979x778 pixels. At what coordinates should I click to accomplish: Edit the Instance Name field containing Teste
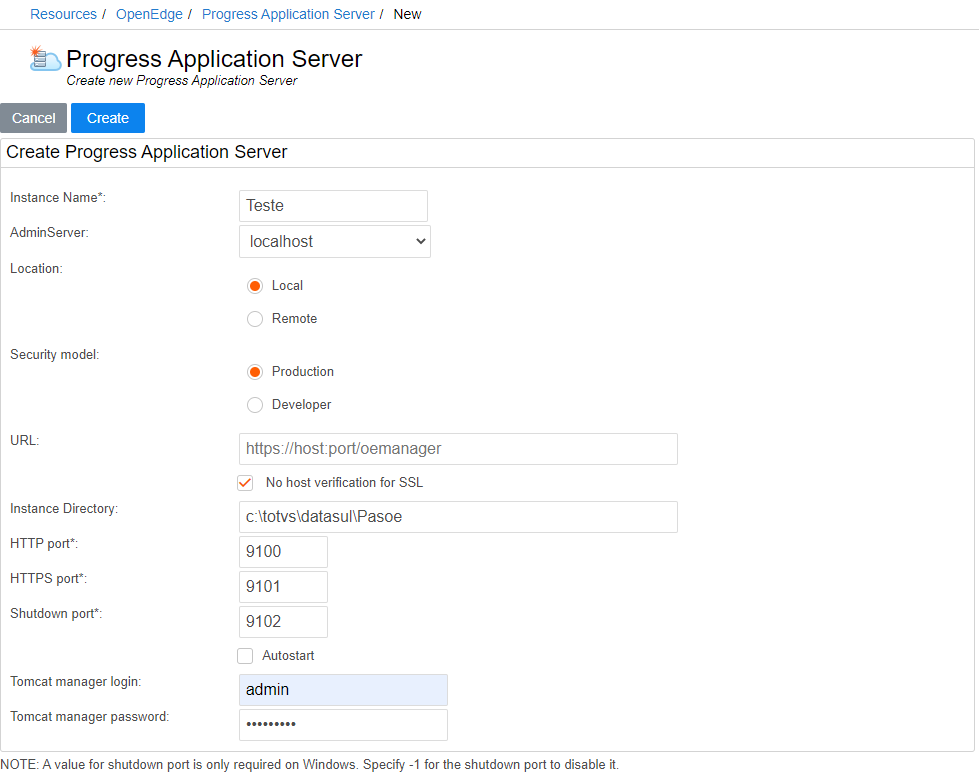(333, 206)
